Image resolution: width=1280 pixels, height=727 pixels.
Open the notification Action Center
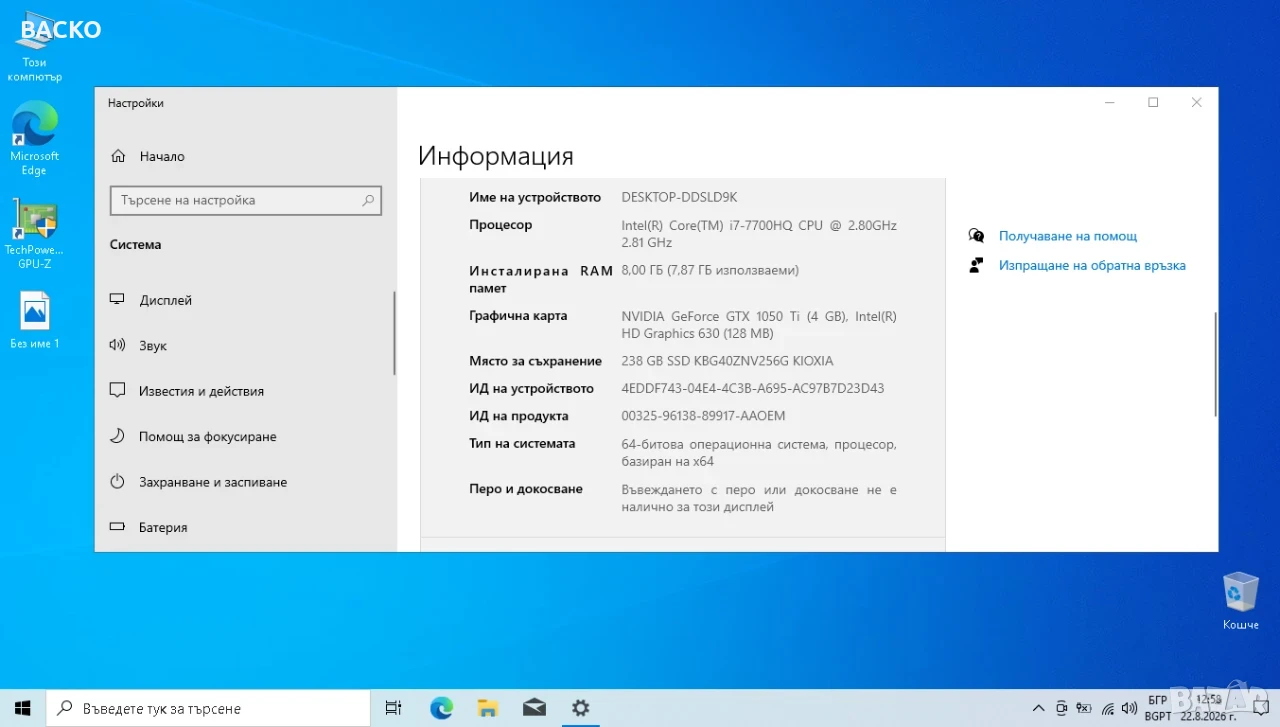pyautogui.click(x=1260, y=708)
